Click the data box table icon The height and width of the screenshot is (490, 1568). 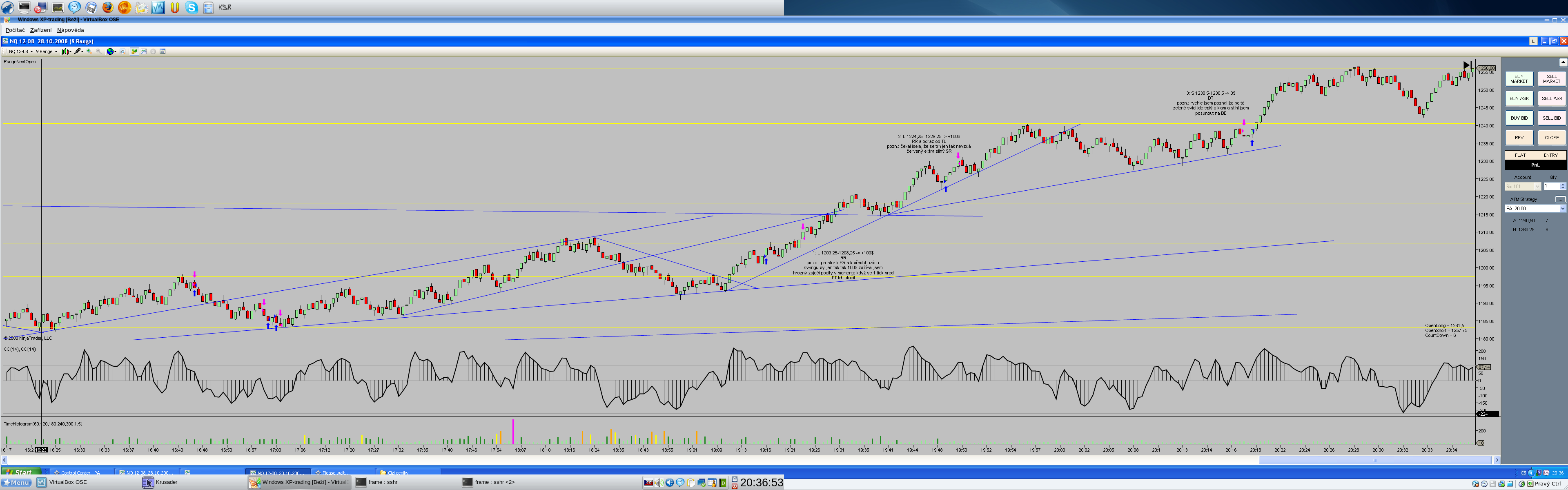click(163, 51)
